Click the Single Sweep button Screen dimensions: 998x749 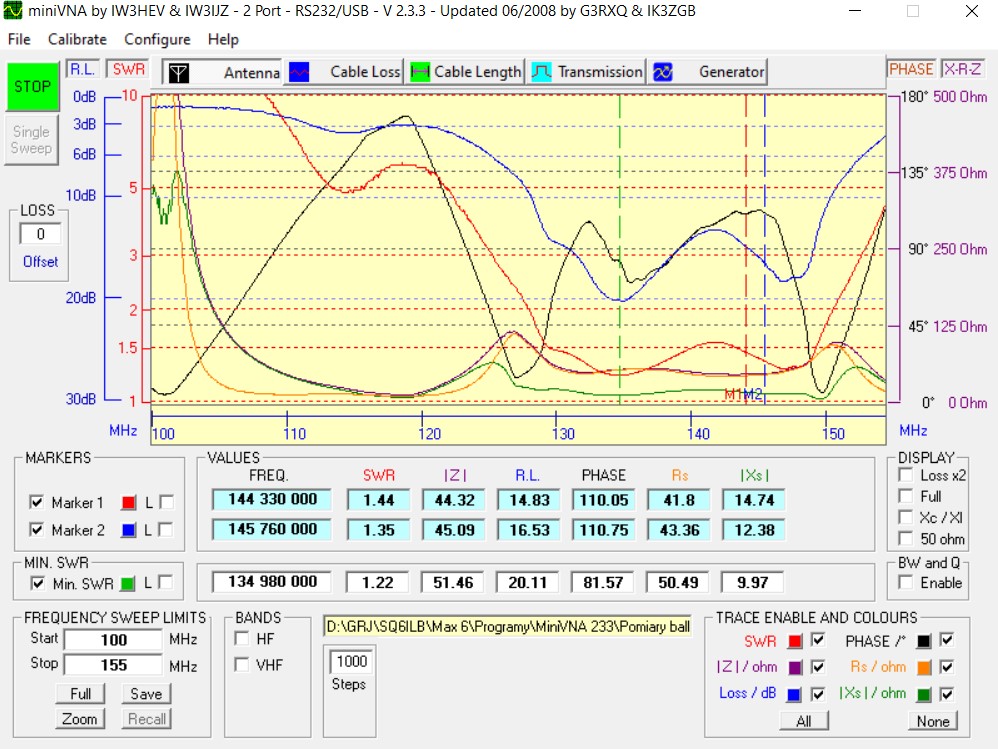pyautogui.click(x=31, y=140)
